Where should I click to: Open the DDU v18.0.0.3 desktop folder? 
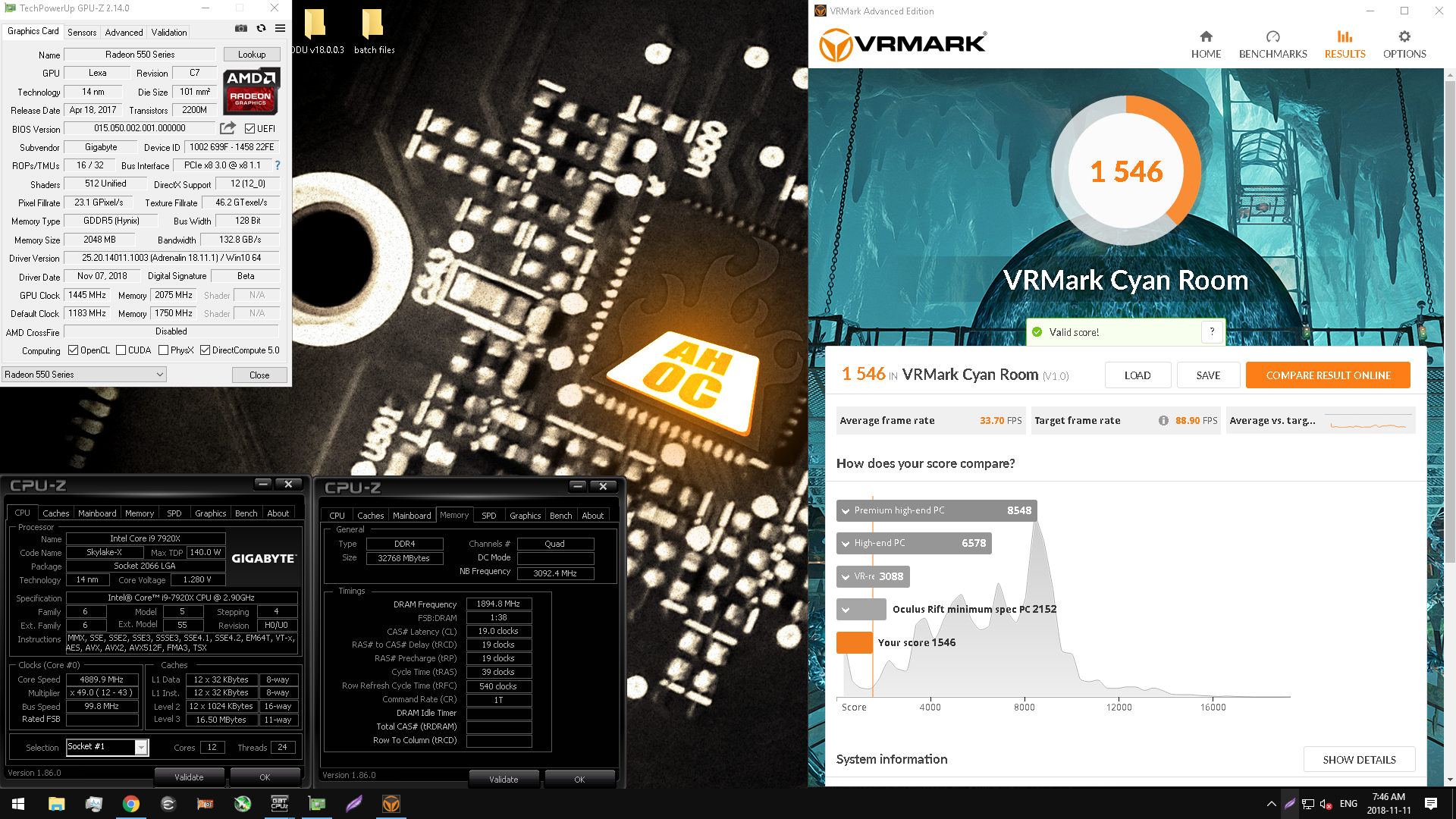315,32
